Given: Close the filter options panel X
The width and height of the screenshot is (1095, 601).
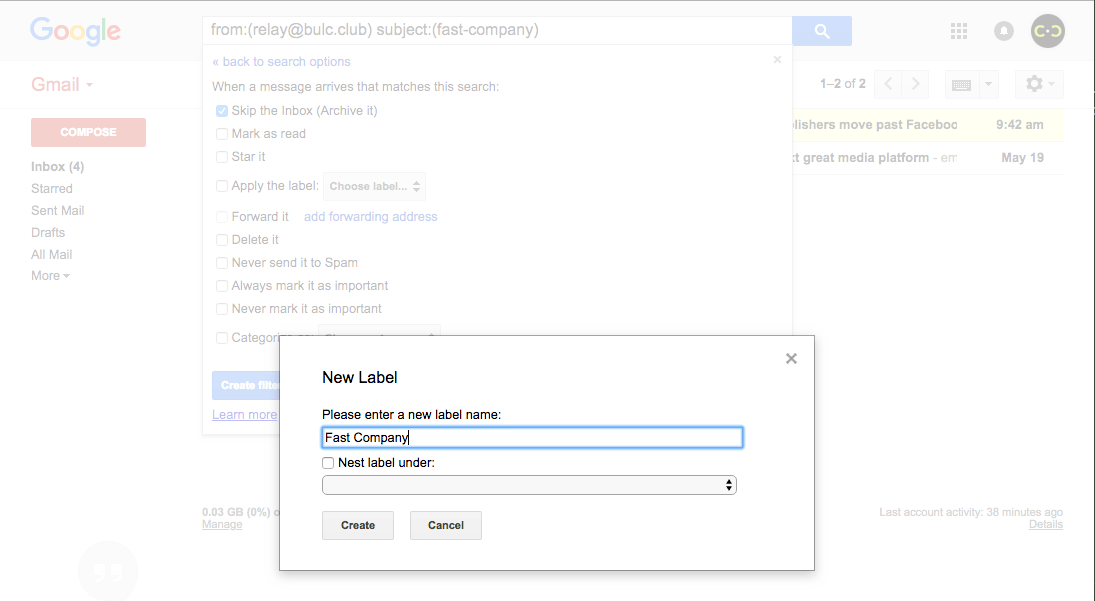Looking at the screenshot, I should point(777,60).
